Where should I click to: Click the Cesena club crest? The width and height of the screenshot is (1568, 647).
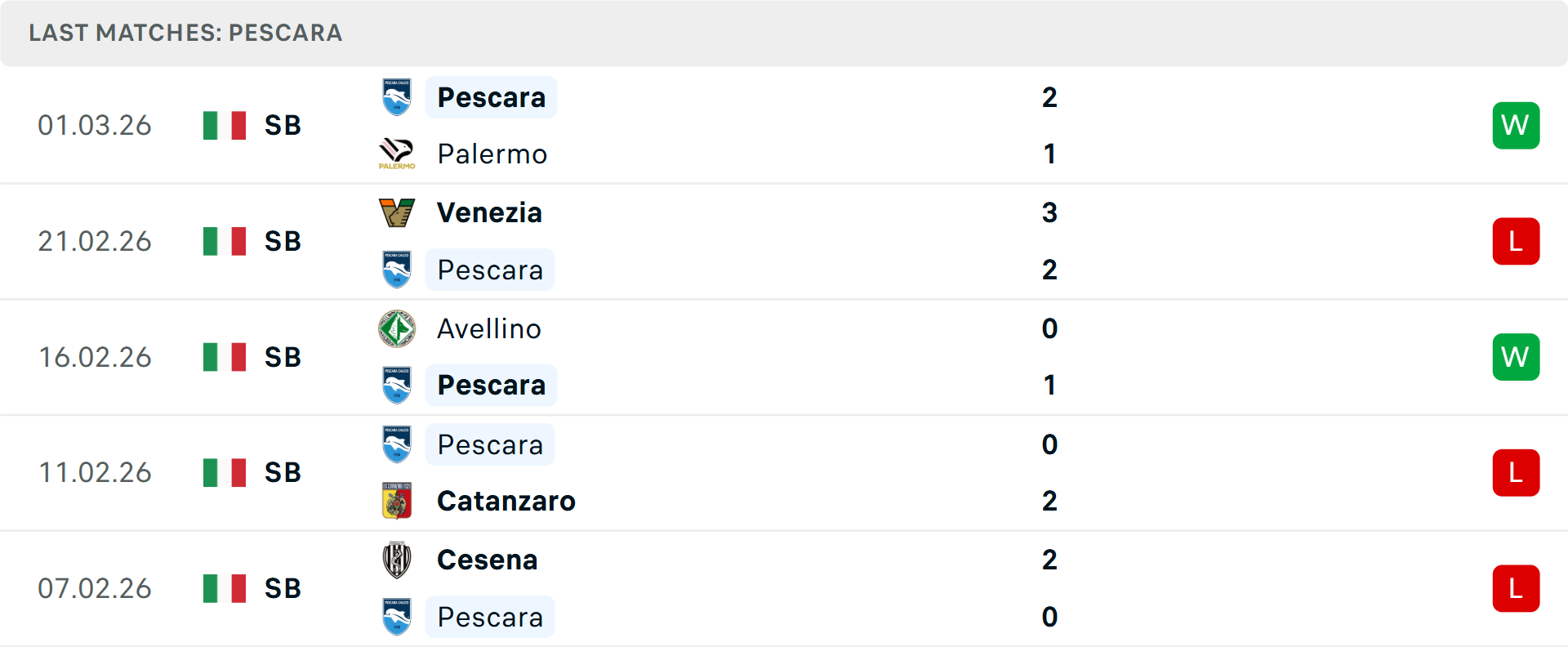coord(397,560)
